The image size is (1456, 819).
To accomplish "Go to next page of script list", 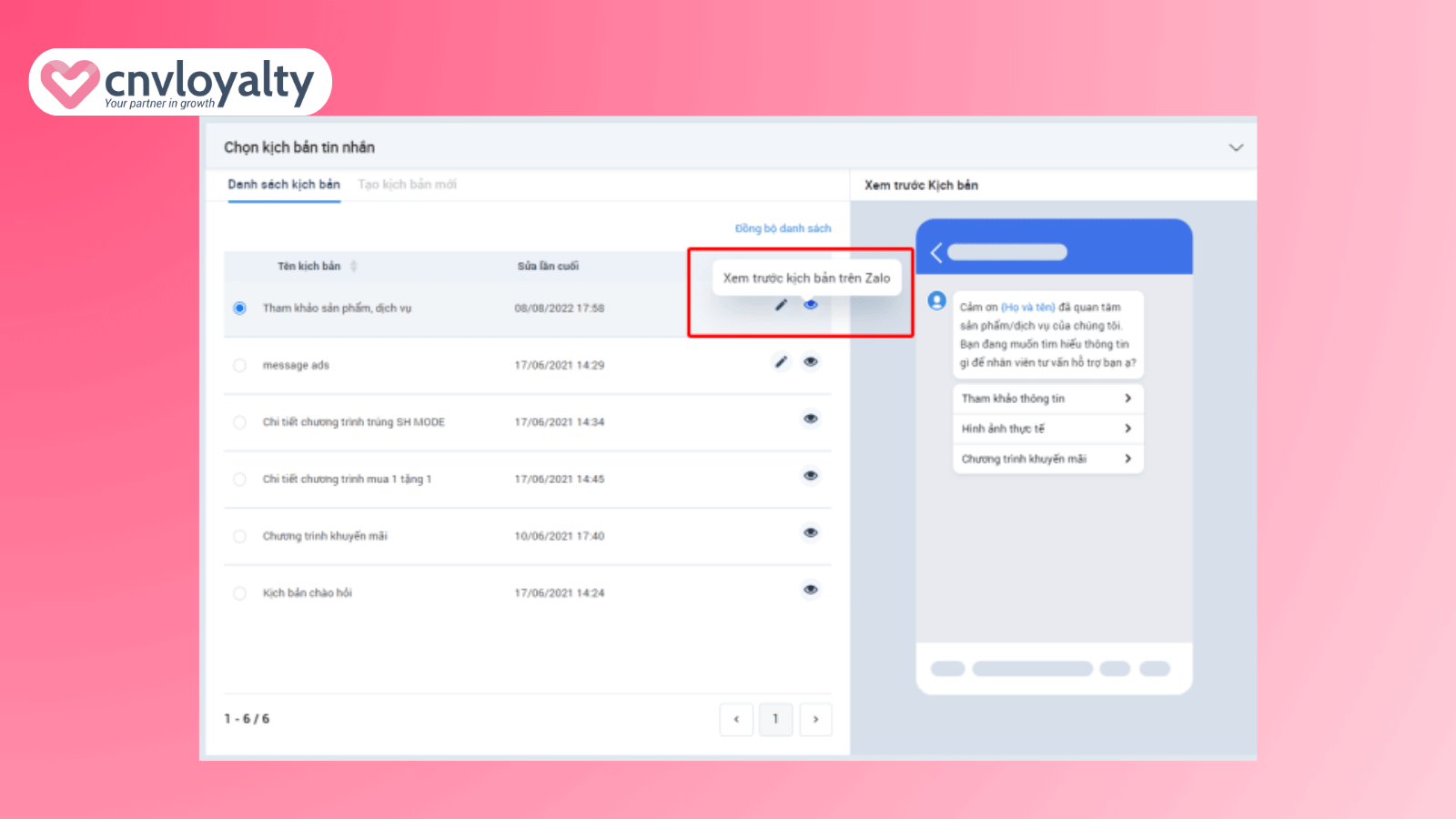I will click(815, 719).
